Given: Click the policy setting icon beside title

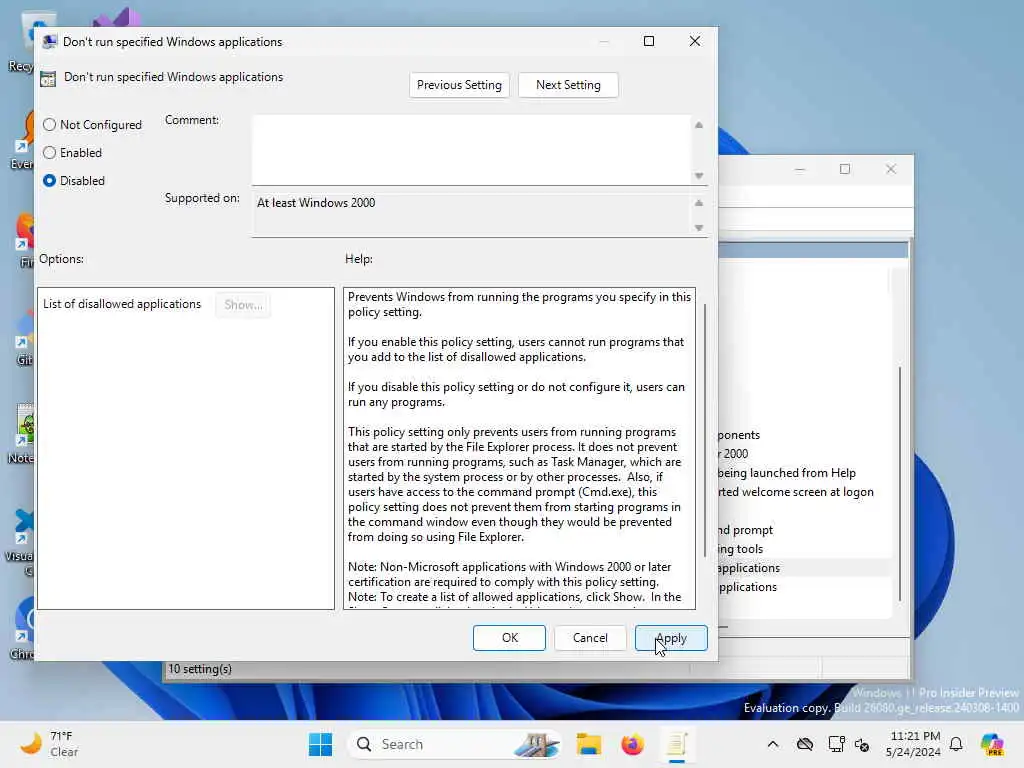Looking at the screenshot, I should tap(48, 79).
